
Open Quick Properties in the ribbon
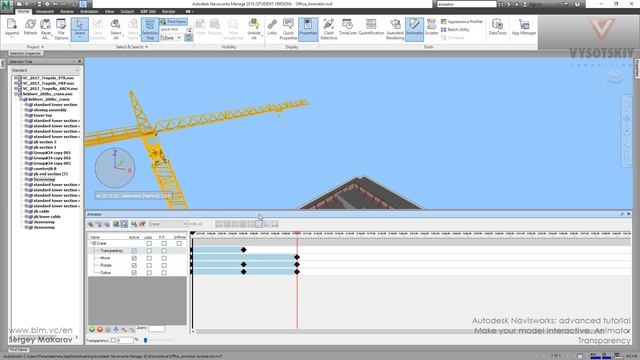[x=288, y=29]
